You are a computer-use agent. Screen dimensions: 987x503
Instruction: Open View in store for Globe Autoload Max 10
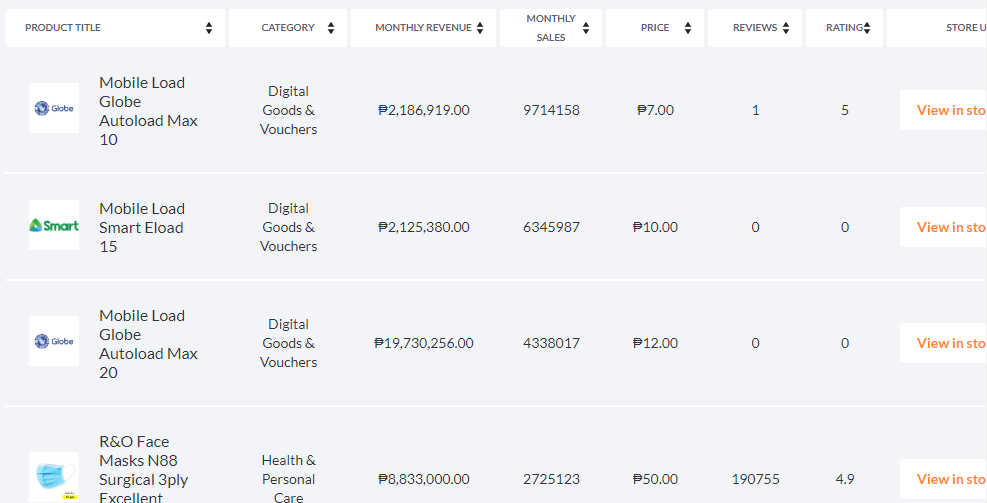point(944,110)
